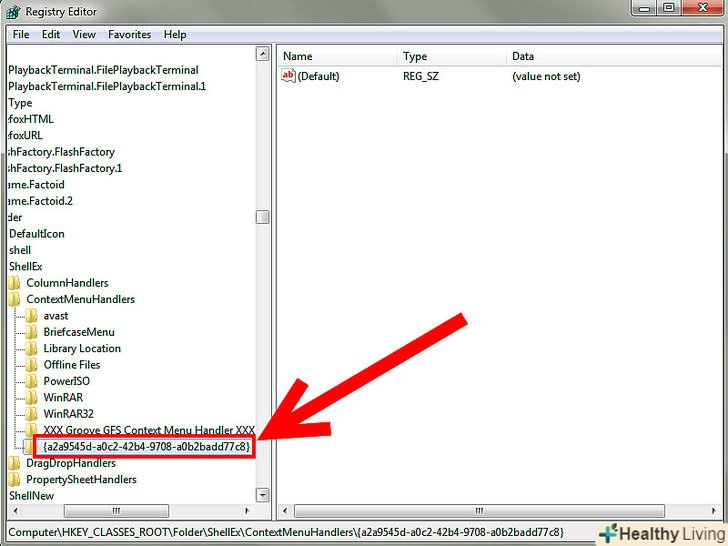Open the Help menu
728x546 pixels.
pyautogui.click(x=175, y=34)
